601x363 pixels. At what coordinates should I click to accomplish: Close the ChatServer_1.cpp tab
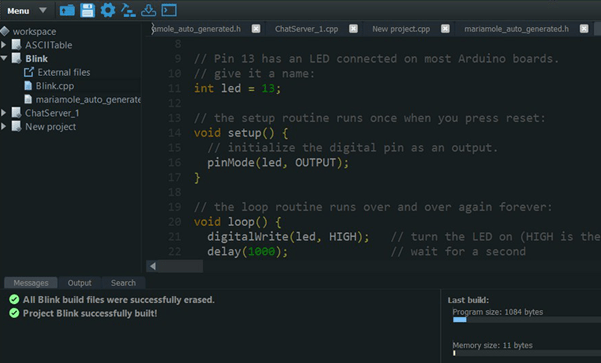(353, 29)
